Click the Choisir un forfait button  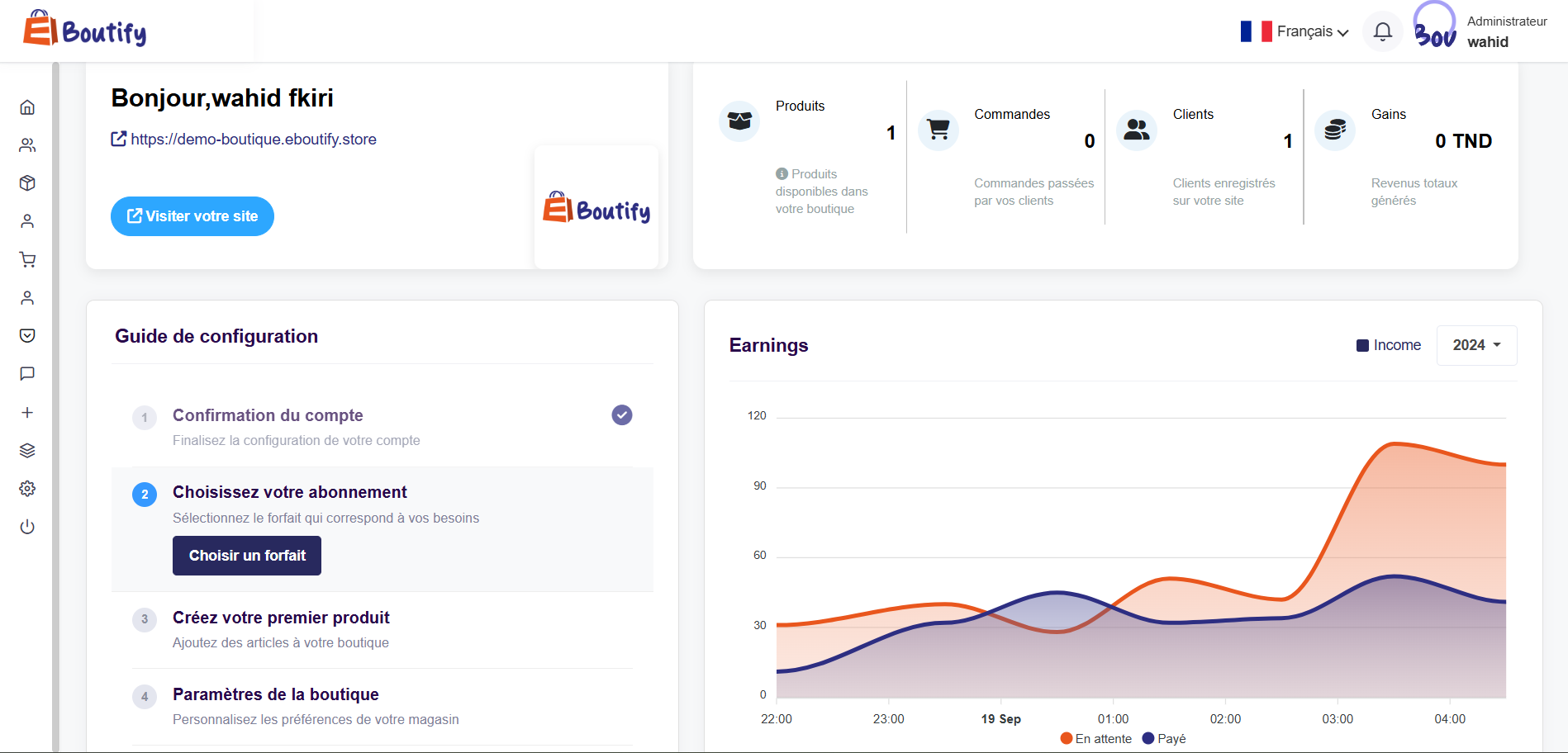(247, 556)
